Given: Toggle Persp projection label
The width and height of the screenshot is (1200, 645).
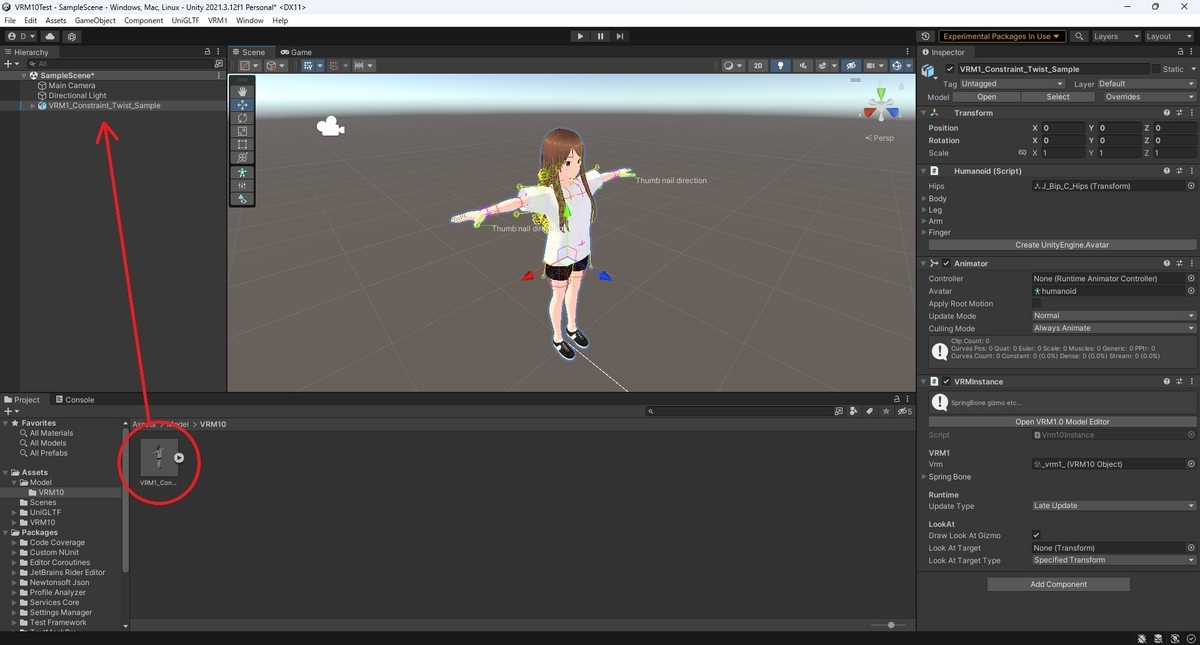Looking at the screenshot, I should pyautogui.click(x=883, y=138).
